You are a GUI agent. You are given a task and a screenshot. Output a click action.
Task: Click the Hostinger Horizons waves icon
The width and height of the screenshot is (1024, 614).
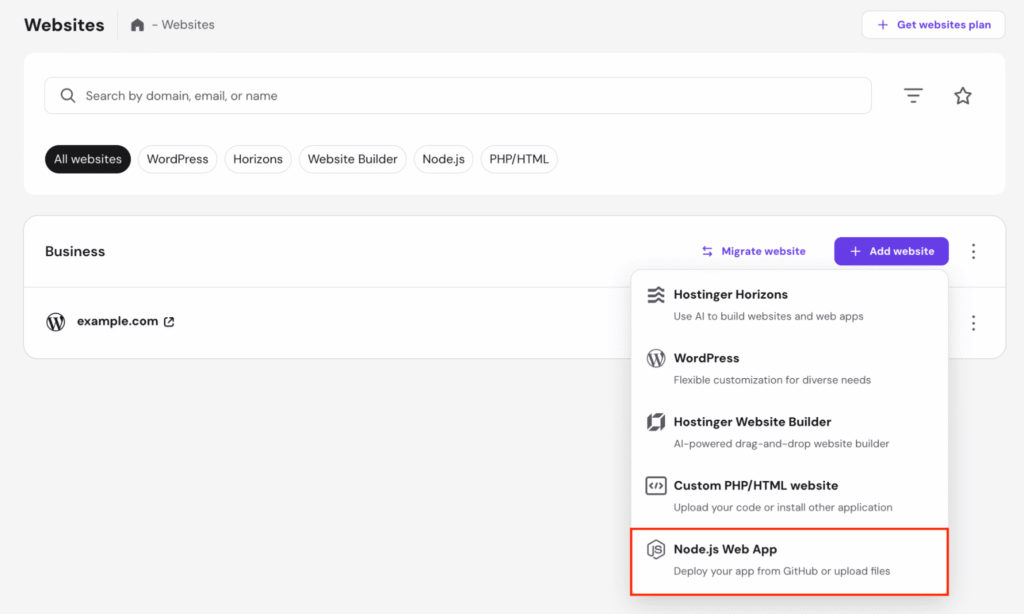tap(657, 294)
